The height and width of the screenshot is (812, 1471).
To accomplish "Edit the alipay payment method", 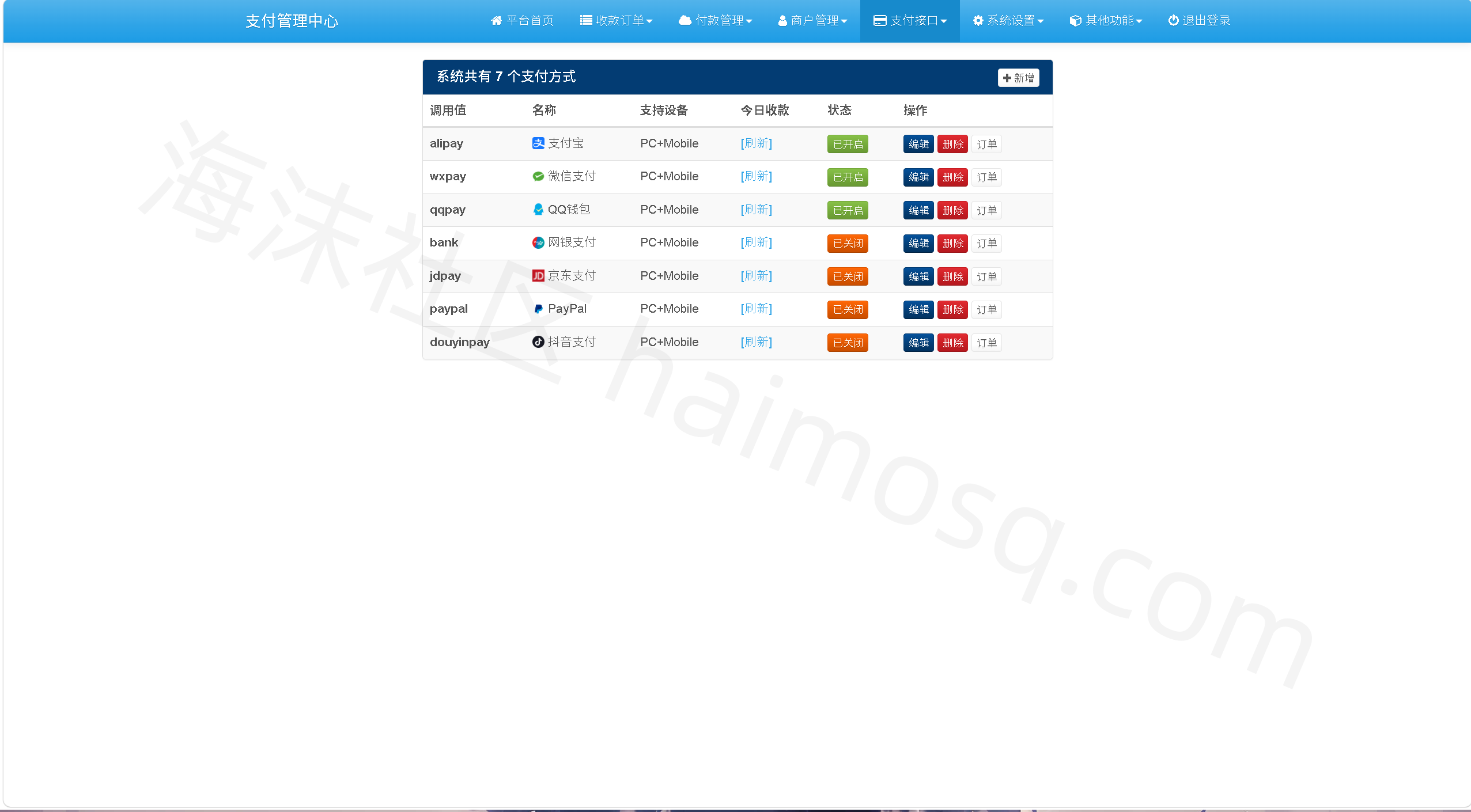I will [918, 144].
